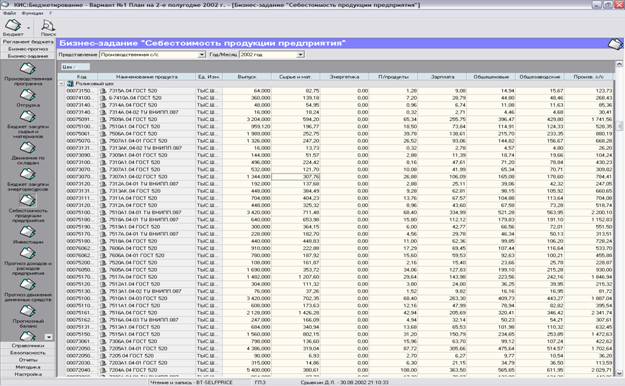Image resolution: width=625 pixels, height=386 pixels.
Task: Open Производственная программа sidebar icon
Action: coord(28,74)
